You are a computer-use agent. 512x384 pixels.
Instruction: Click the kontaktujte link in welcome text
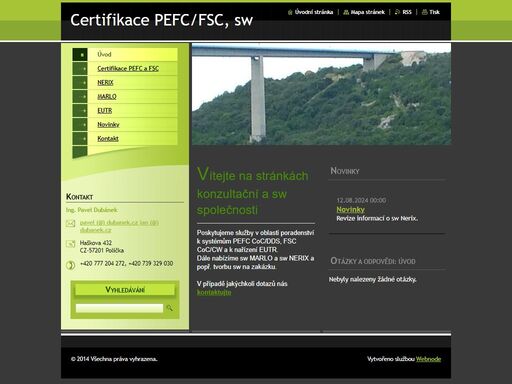point(214,292)
